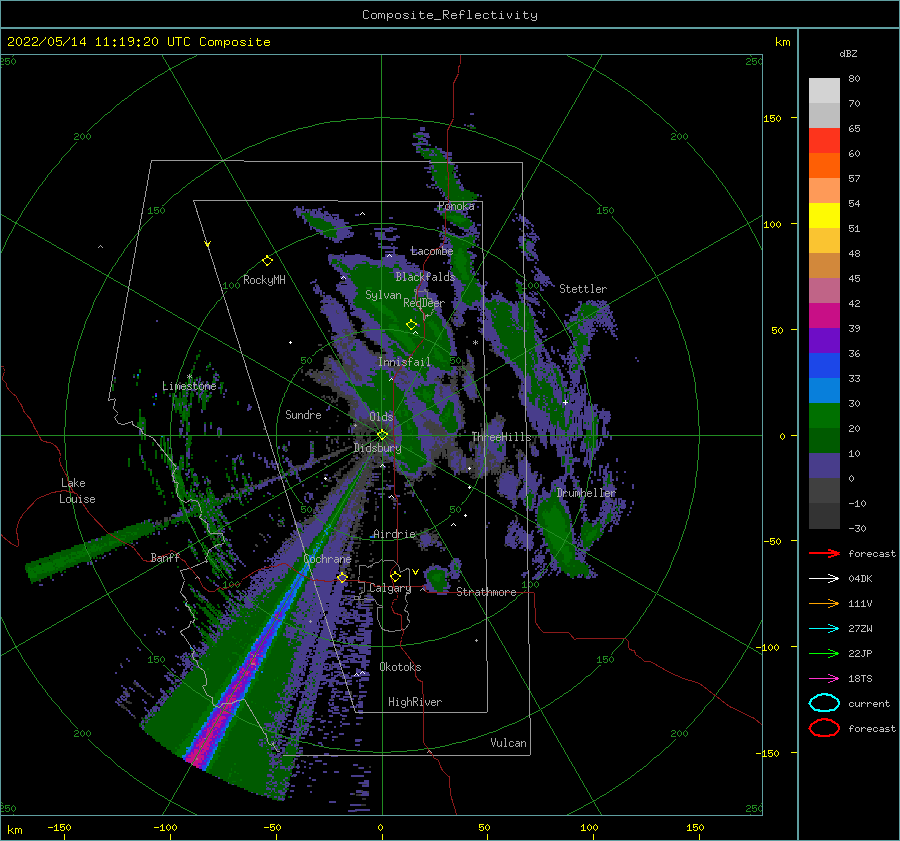Viewport: 900px width, 841px height.
Task: Click the dBZ legend heading
Action: click(x=848, y=53)
